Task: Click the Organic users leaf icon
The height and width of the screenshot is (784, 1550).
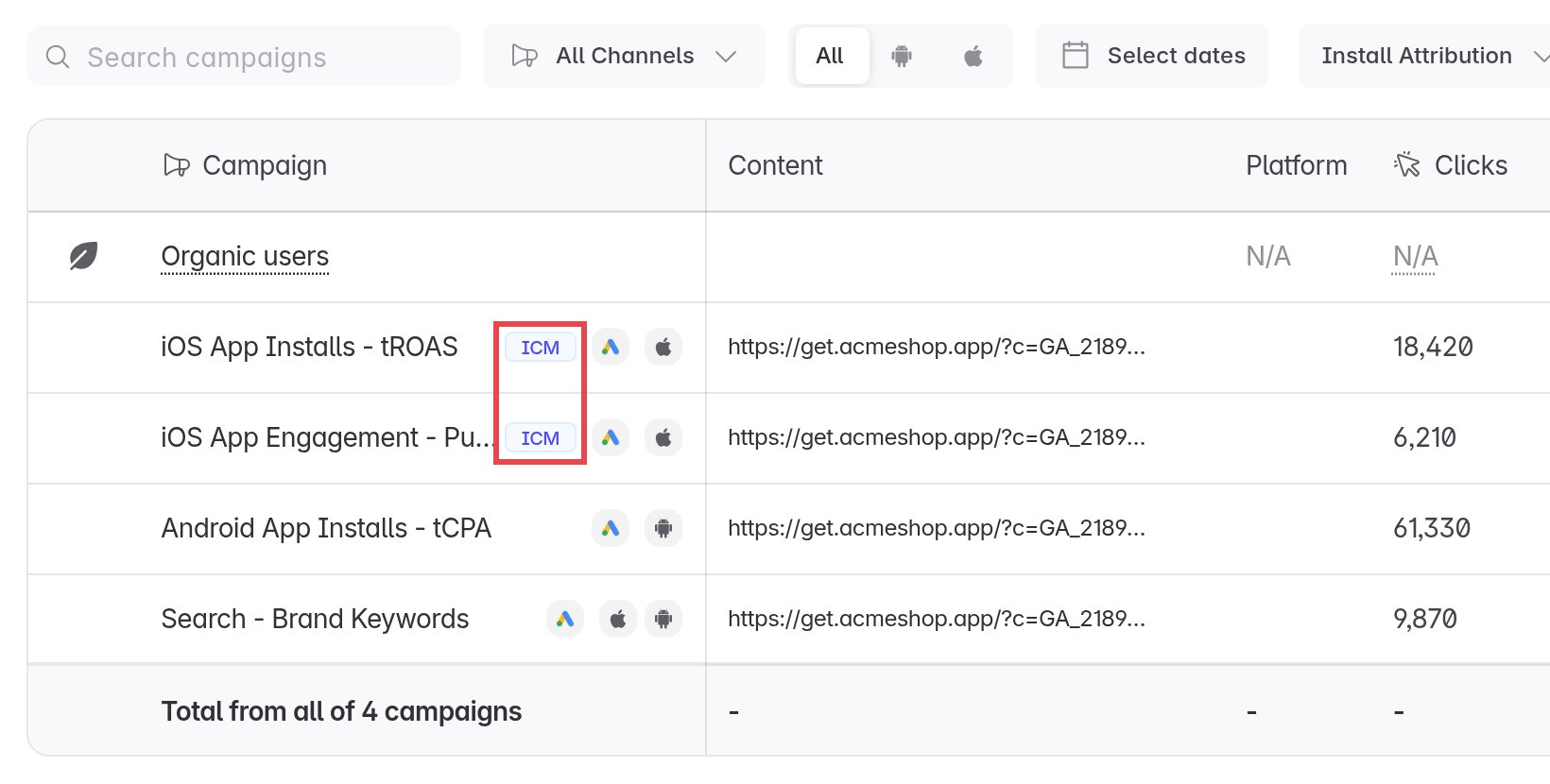Action: click(83, 256)
